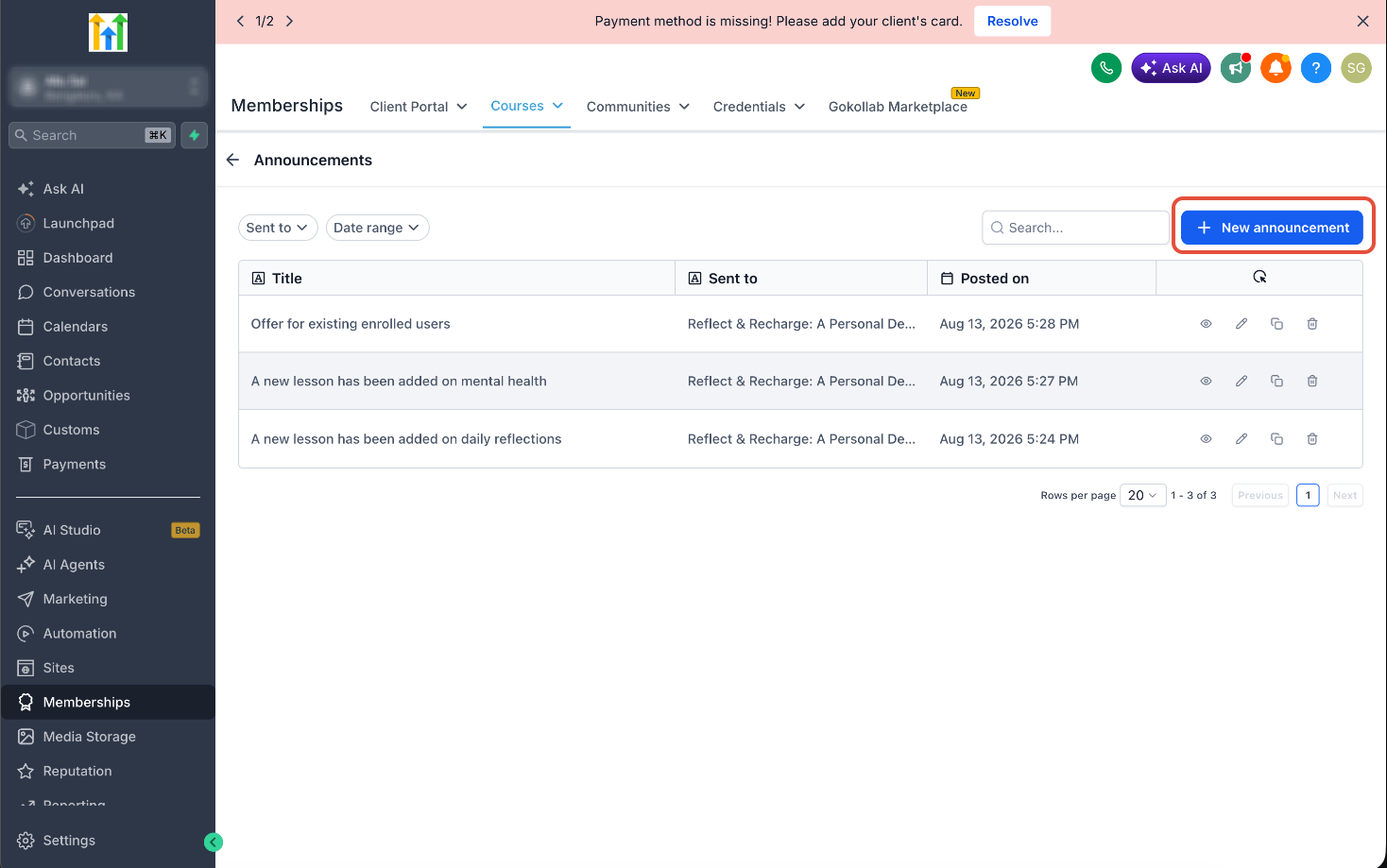Click the table column settings icon
The image size is (1387, 868).
pyautogui.click(x=1259, y=277)
